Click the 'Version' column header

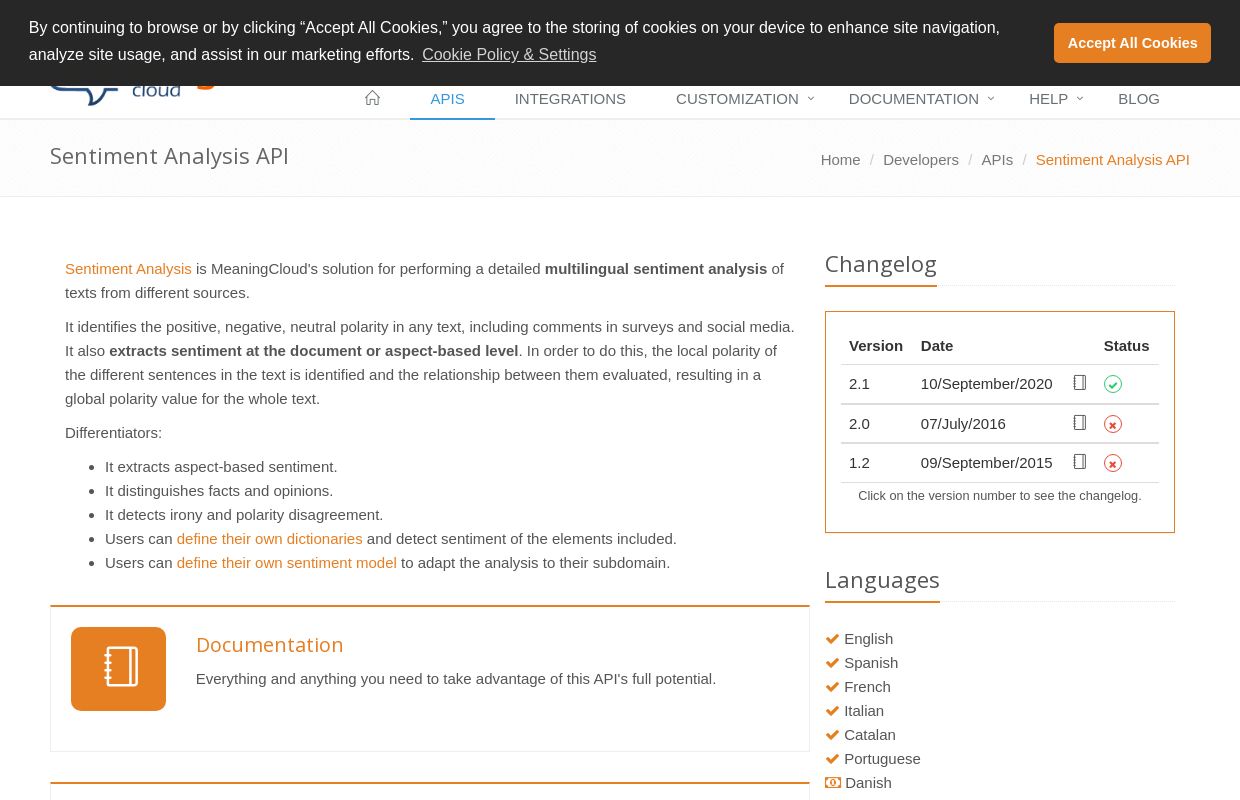(876, 345)
